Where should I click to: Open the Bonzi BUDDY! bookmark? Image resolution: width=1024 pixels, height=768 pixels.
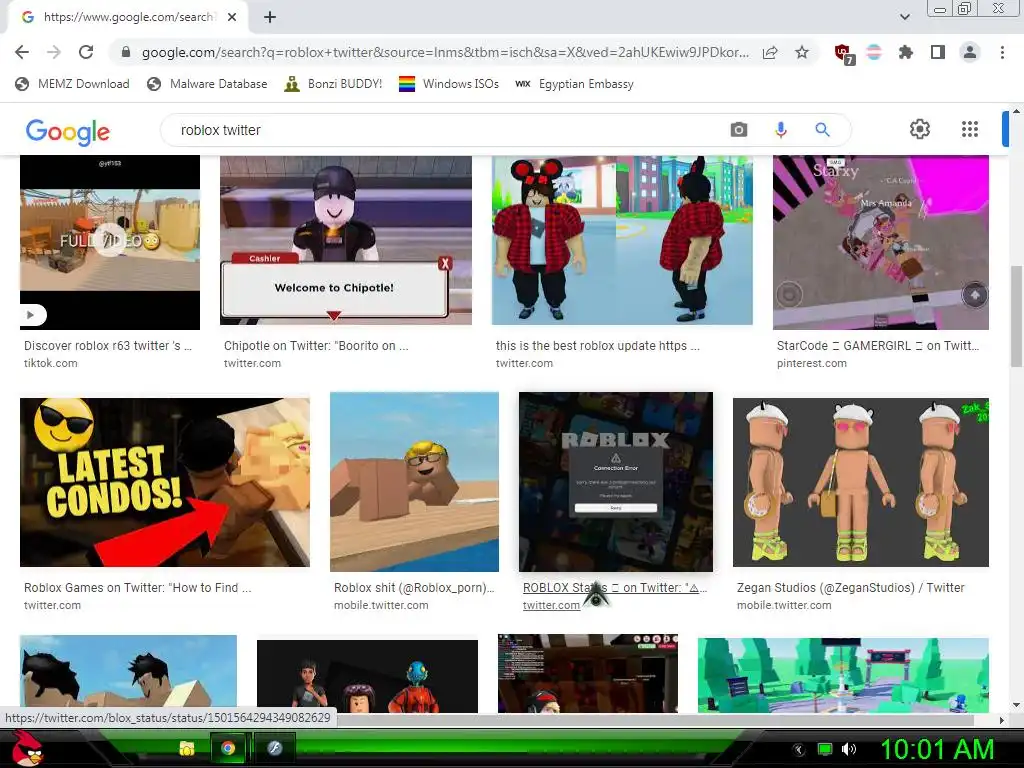[x=333, y=84]
